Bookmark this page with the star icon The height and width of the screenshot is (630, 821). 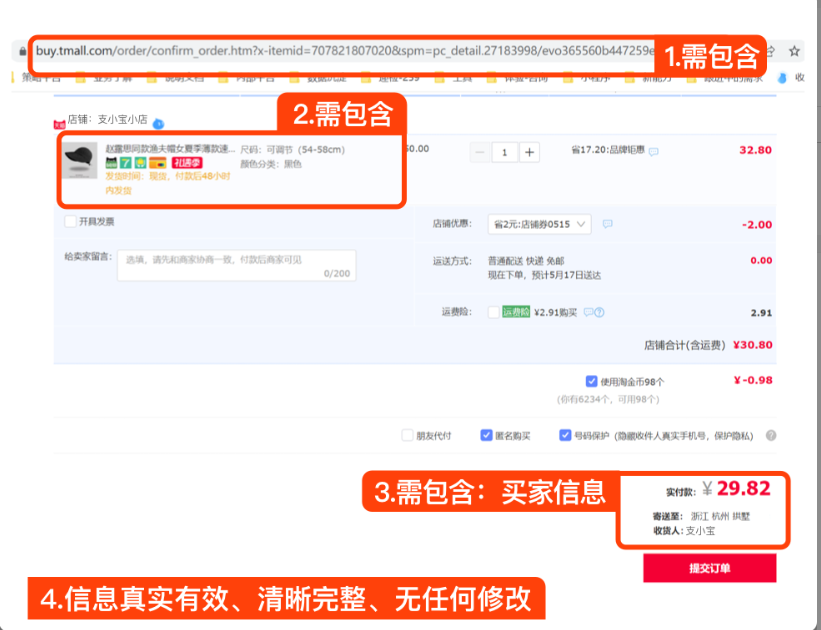tap(794, 51)
